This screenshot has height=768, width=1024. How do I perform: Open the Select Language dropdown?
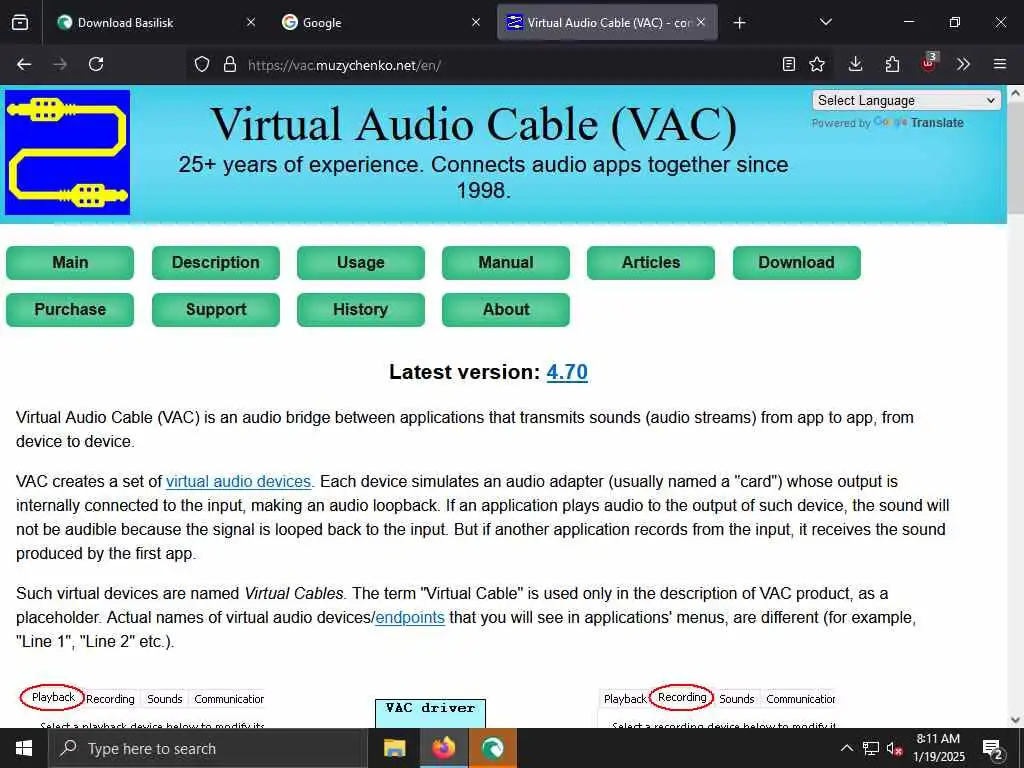click(x=906, y=101)
